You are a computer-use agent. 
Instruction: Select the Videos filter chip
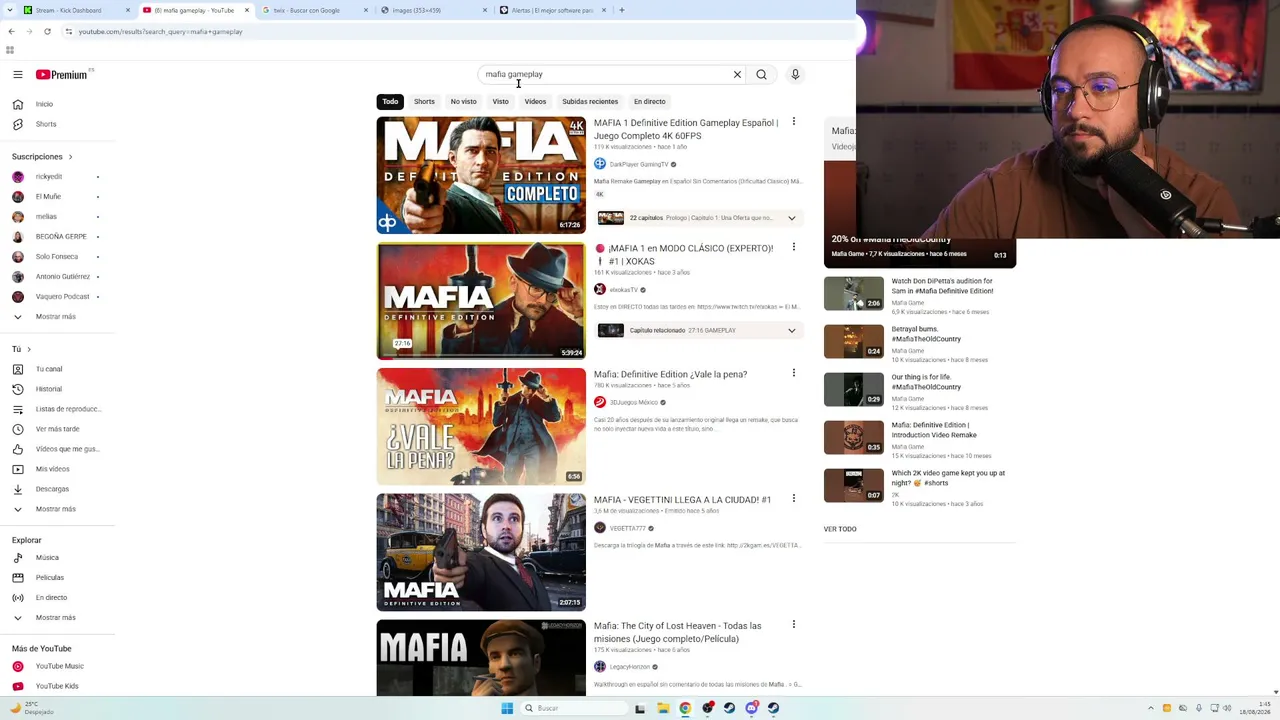pos(535,102)
